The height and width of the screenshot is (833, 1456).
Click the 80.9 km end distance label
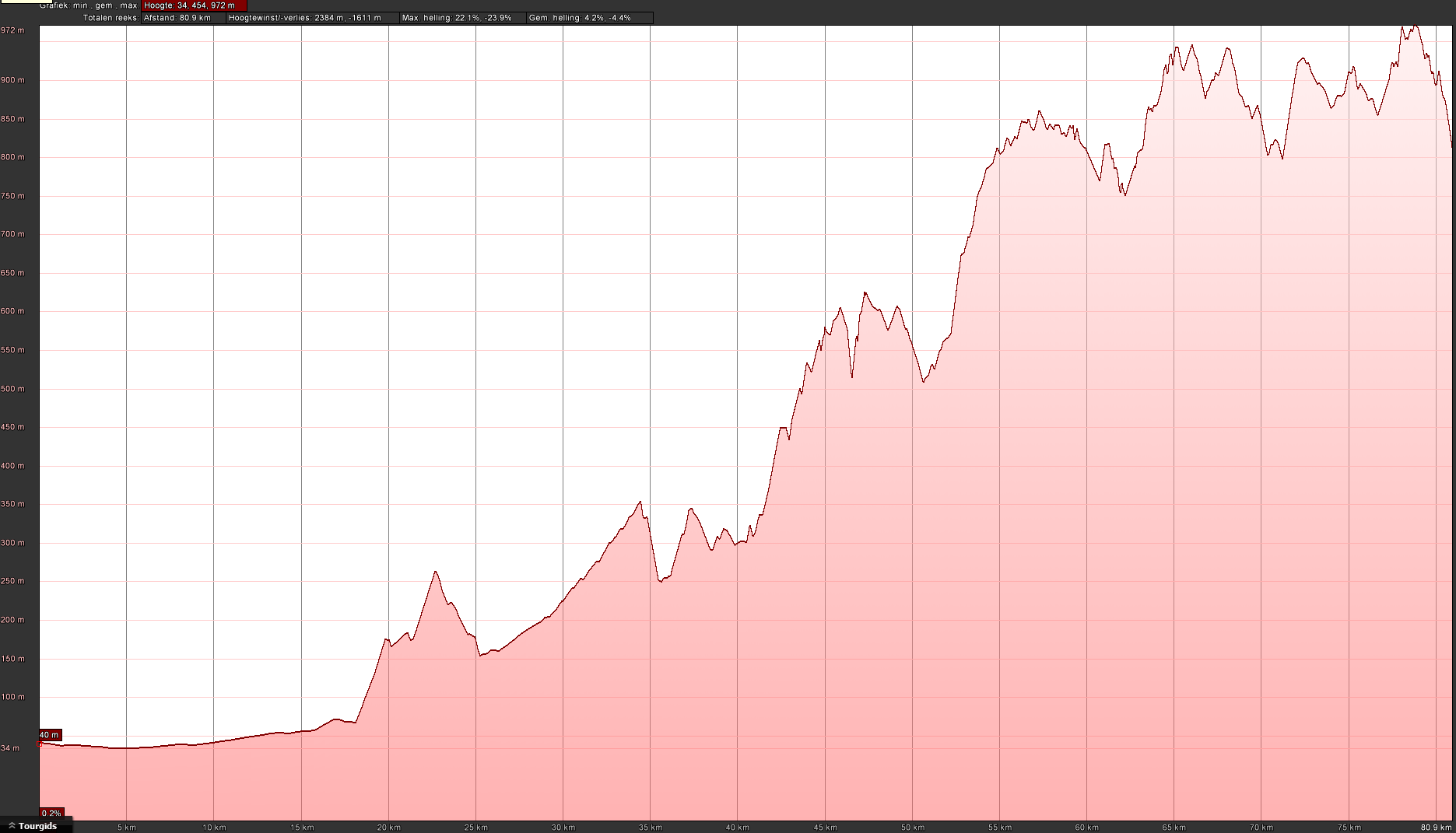1436,827
